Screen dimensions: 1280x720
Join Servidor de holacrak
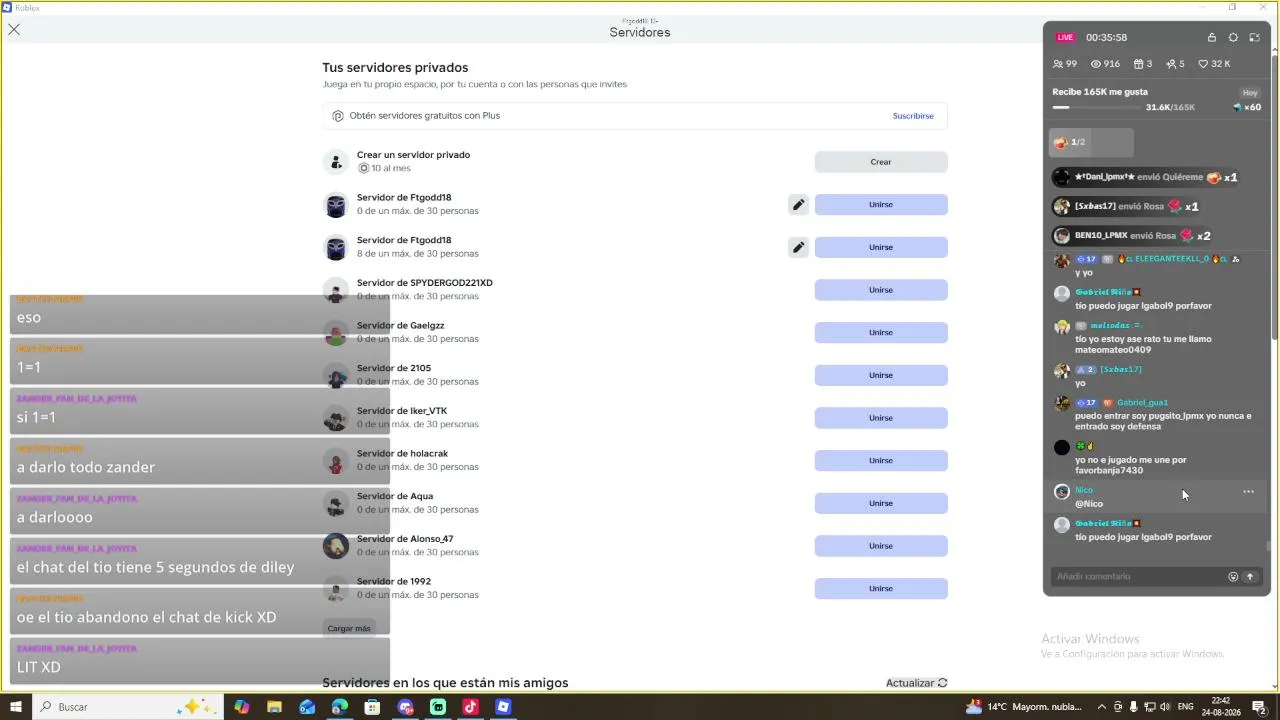pyautogui.click(x=881, y=461)
